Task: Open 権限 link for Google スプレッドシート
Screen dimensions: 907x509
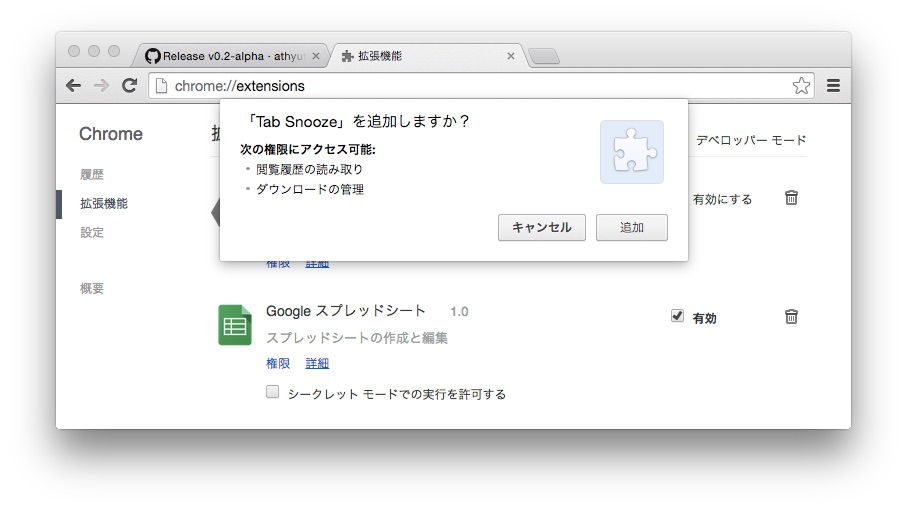Action: [278, 363]
